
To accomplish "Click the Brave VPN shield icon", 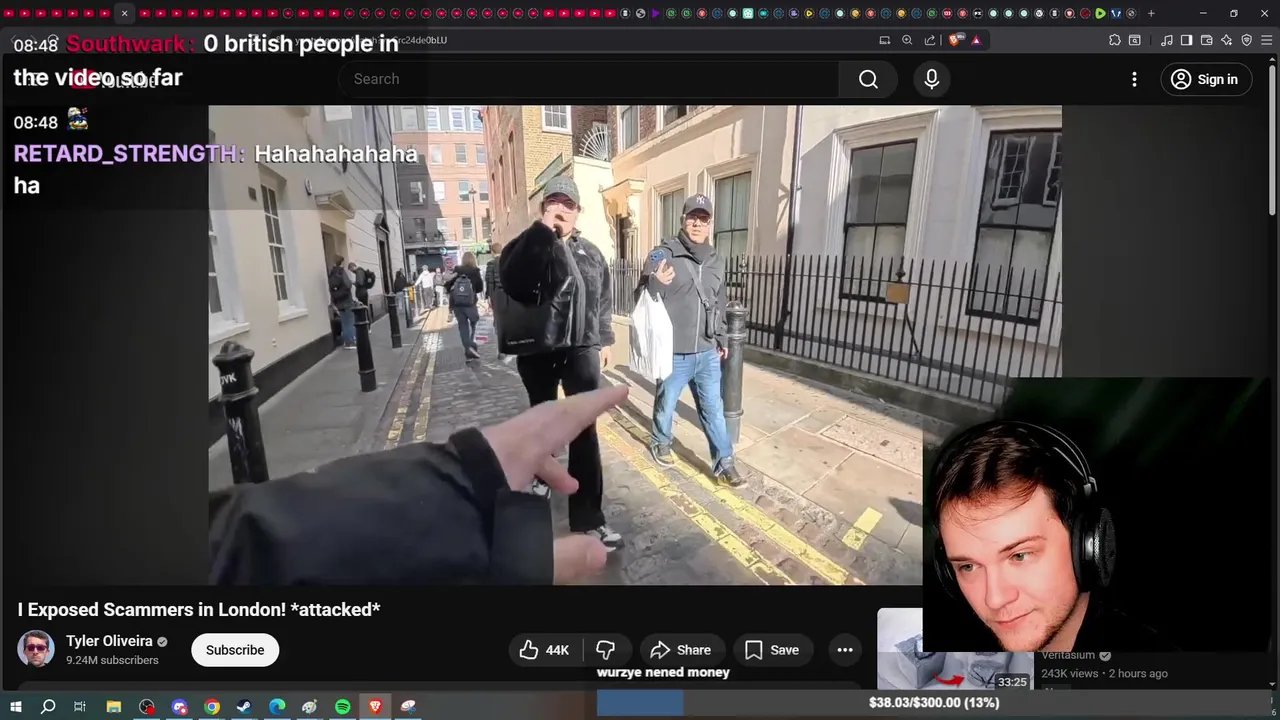I will pos(1247,40).
